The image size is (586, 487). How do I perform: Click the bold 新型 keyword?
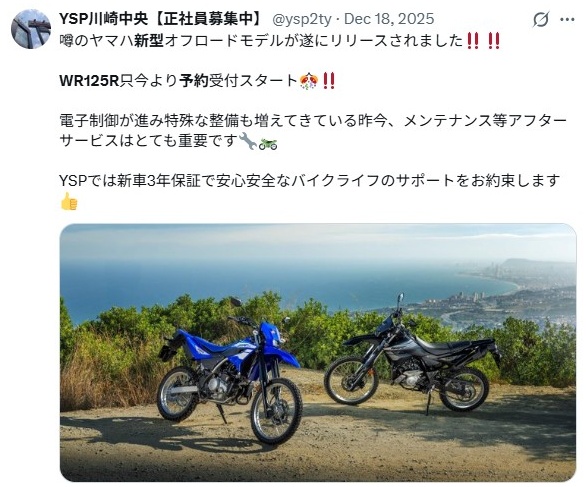149,40
